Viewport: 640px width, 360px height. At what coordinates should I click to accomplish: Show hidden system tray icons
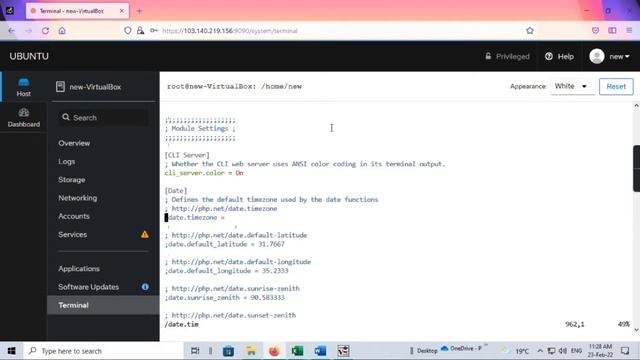(x=540, y=351)
